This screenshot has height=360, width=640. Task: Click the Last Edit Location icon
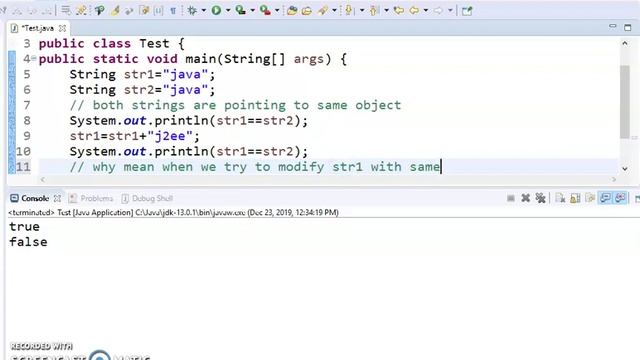click(x=399, y=10)
